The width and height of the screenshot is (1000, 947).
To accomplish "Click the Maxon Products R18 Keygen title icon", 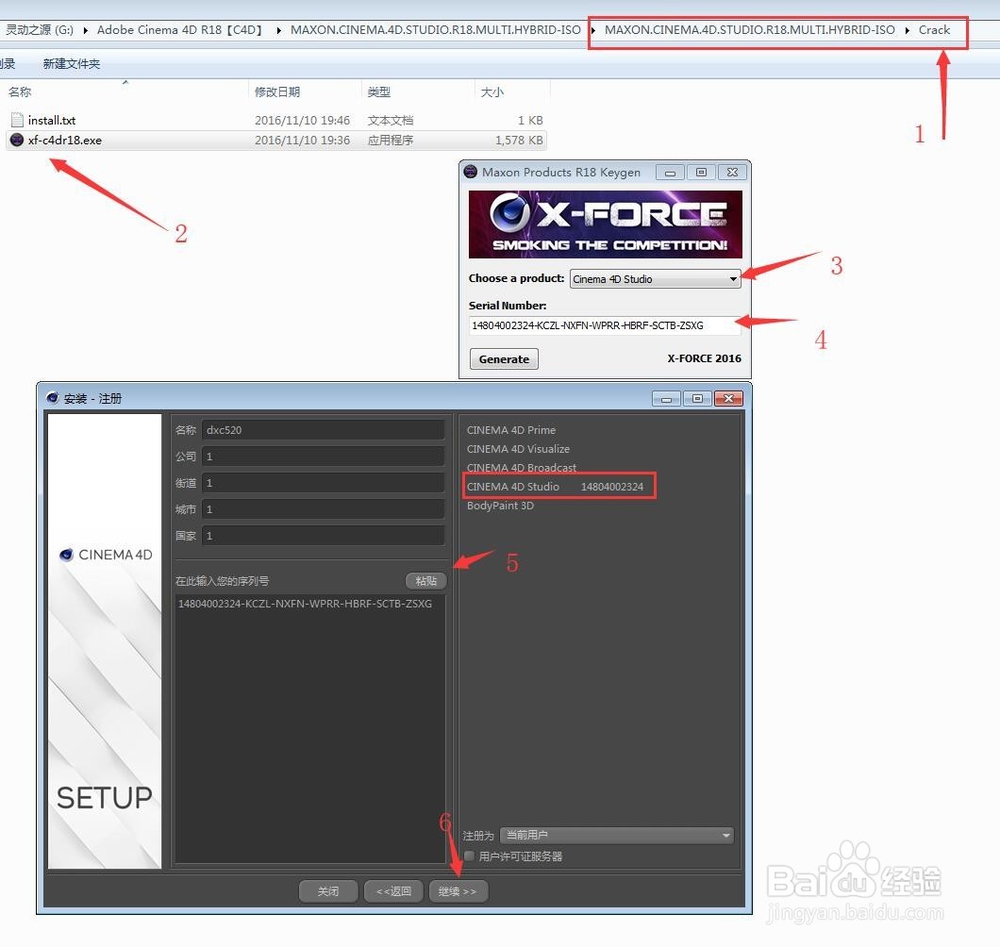I will [x=471, y=172].
